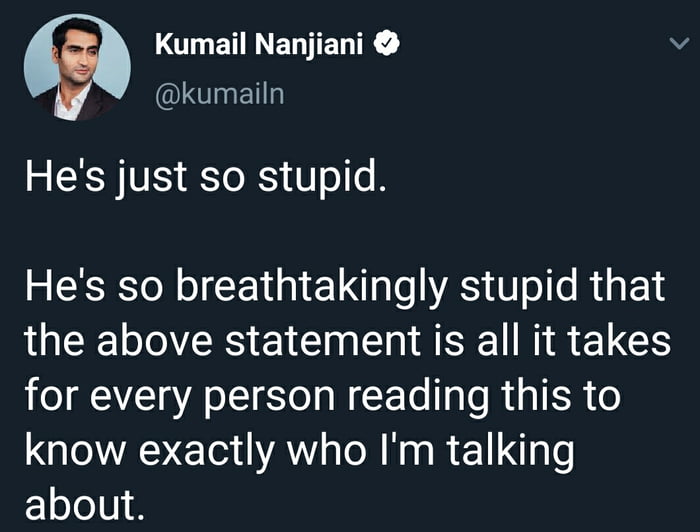Click the line "for every person reading this to"
The height and width of the screenshot is (532, 700).
coord(322,395)
